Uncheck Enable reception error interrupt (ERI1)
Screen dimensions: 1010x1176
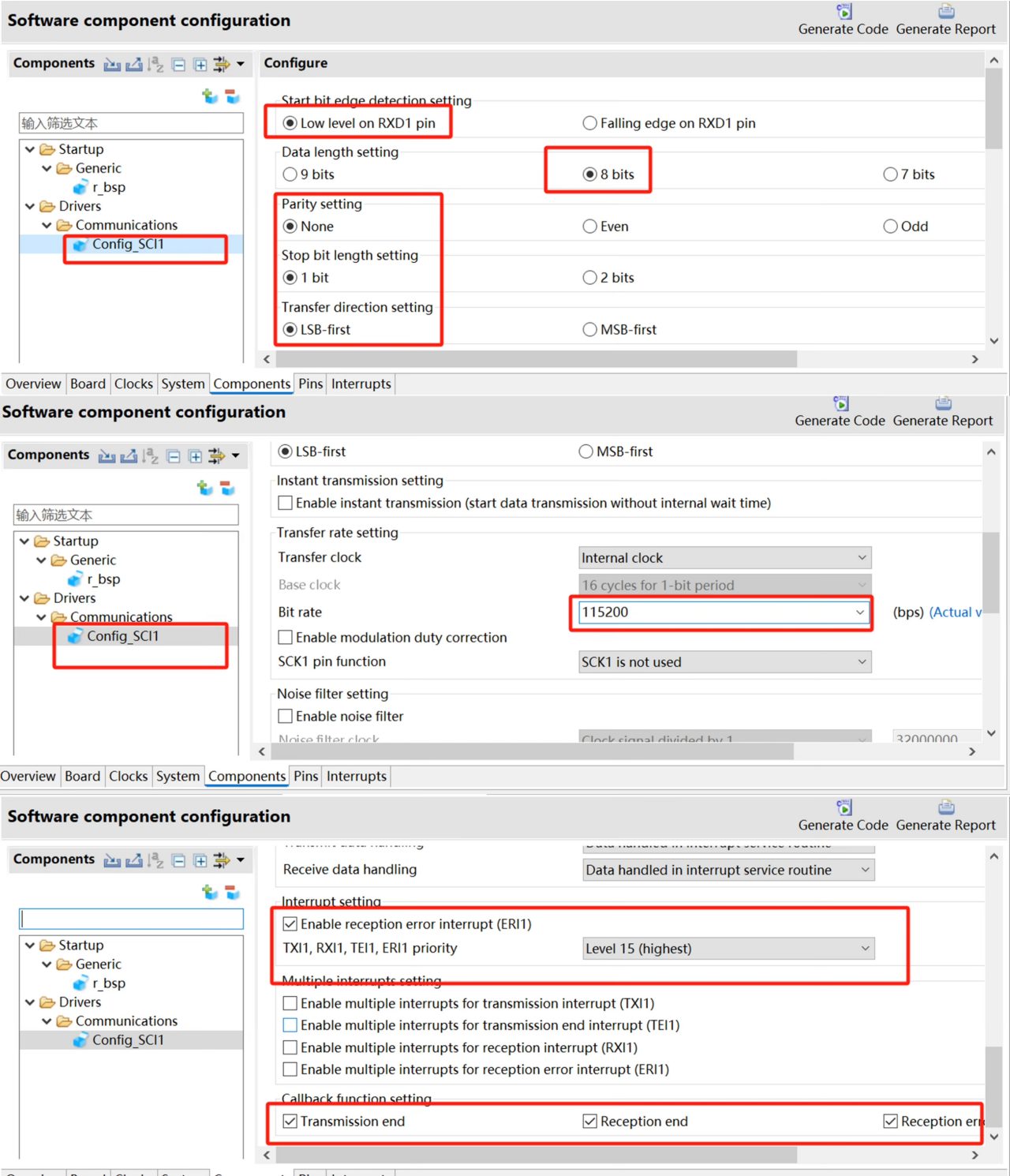click(290, 924)
